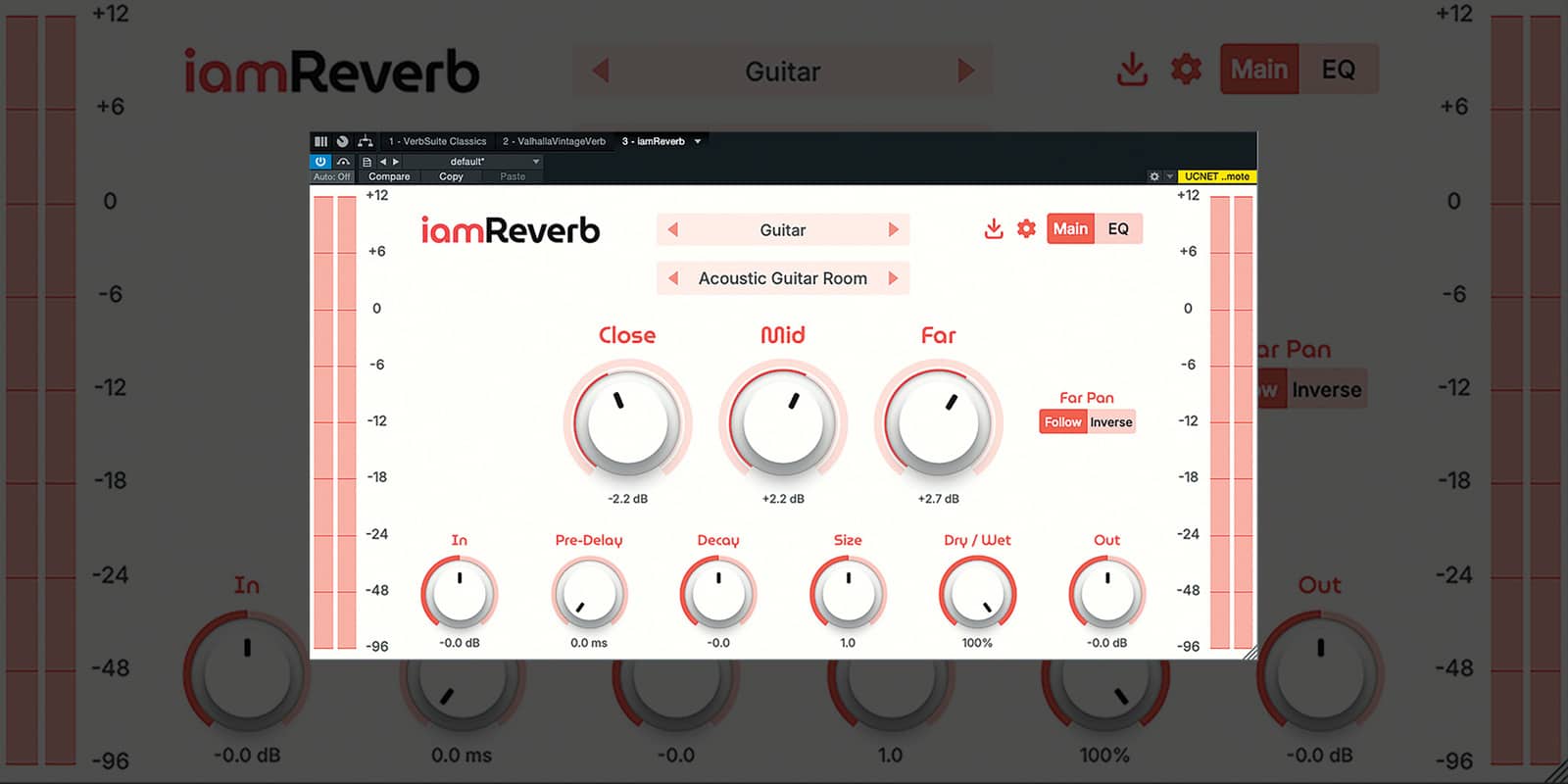Click the iamReverb logo in plugin window
This screenshot has height=784, width=1568.
(x=510, y=230)
